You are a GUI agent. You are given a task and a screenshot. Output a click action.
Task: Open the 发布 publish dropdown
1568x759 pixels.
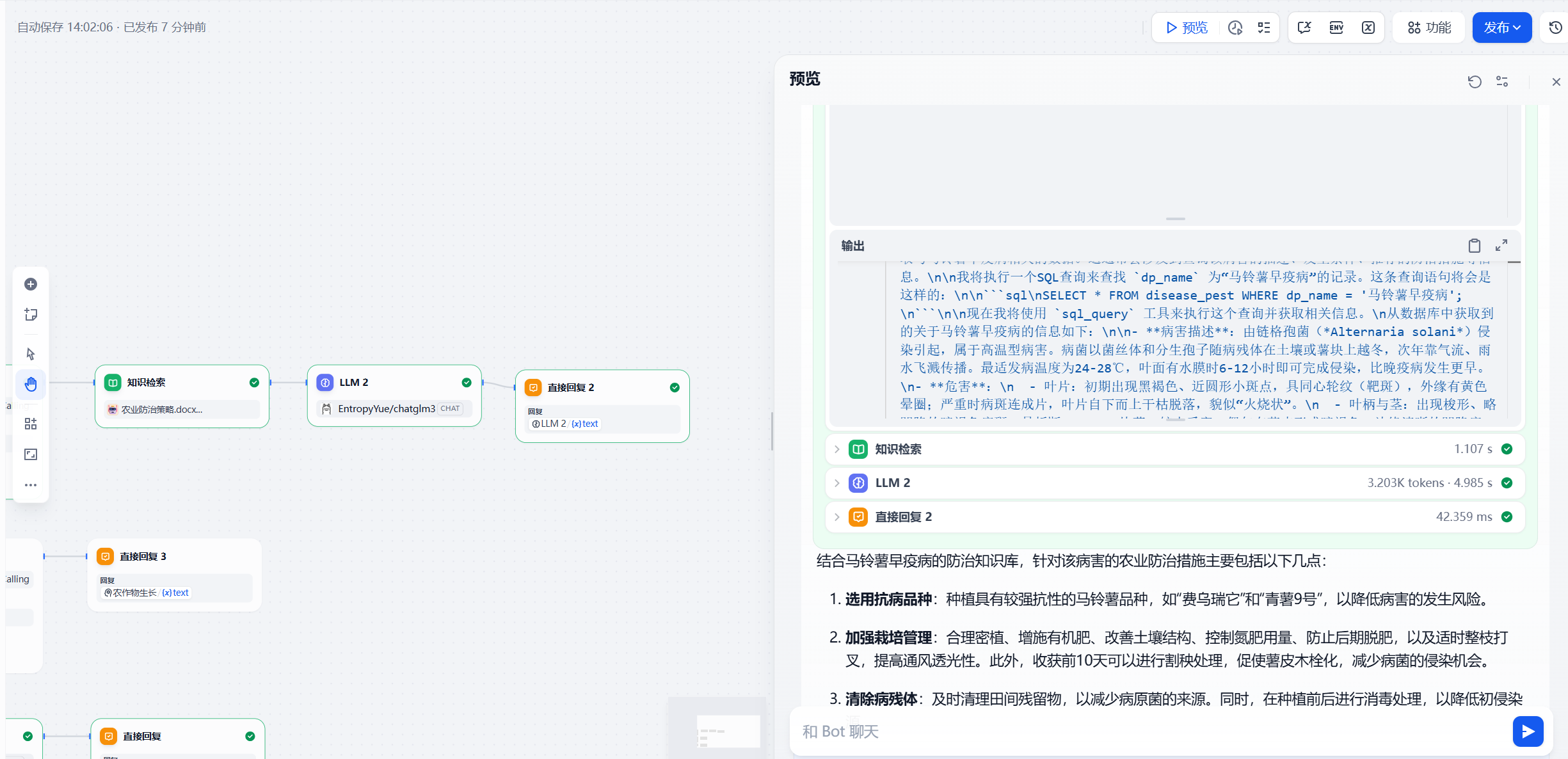[x=1501, y=28]
